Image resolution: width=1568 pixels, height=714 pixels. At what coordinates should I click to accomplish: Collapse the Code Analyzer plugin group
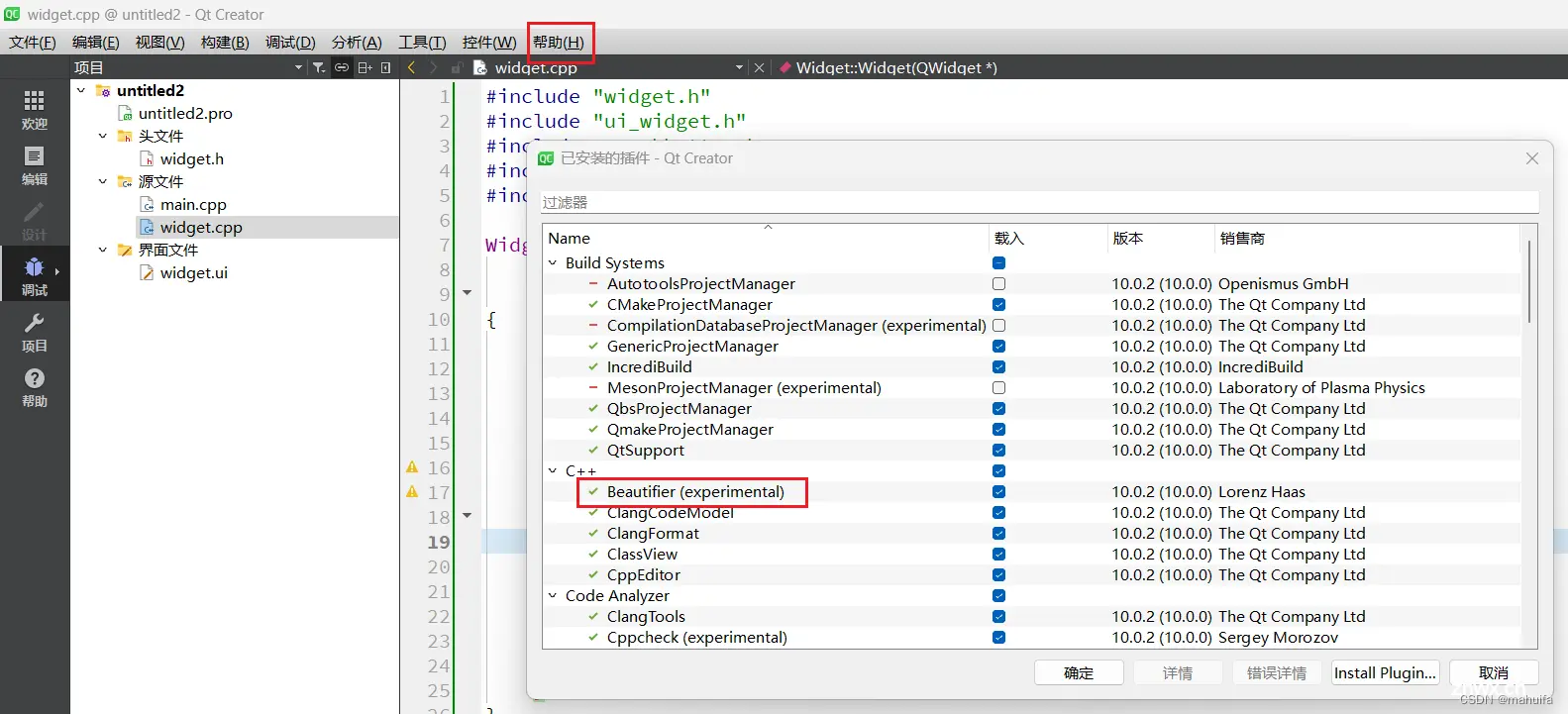pos(553,595)
